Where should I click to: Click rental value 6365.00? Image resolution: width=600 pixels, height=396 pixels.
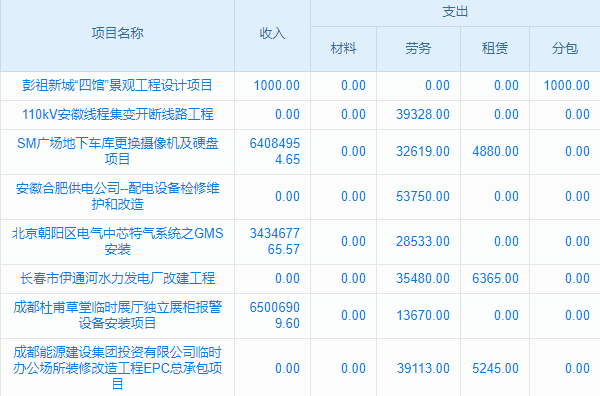click(x=495, y=278)
